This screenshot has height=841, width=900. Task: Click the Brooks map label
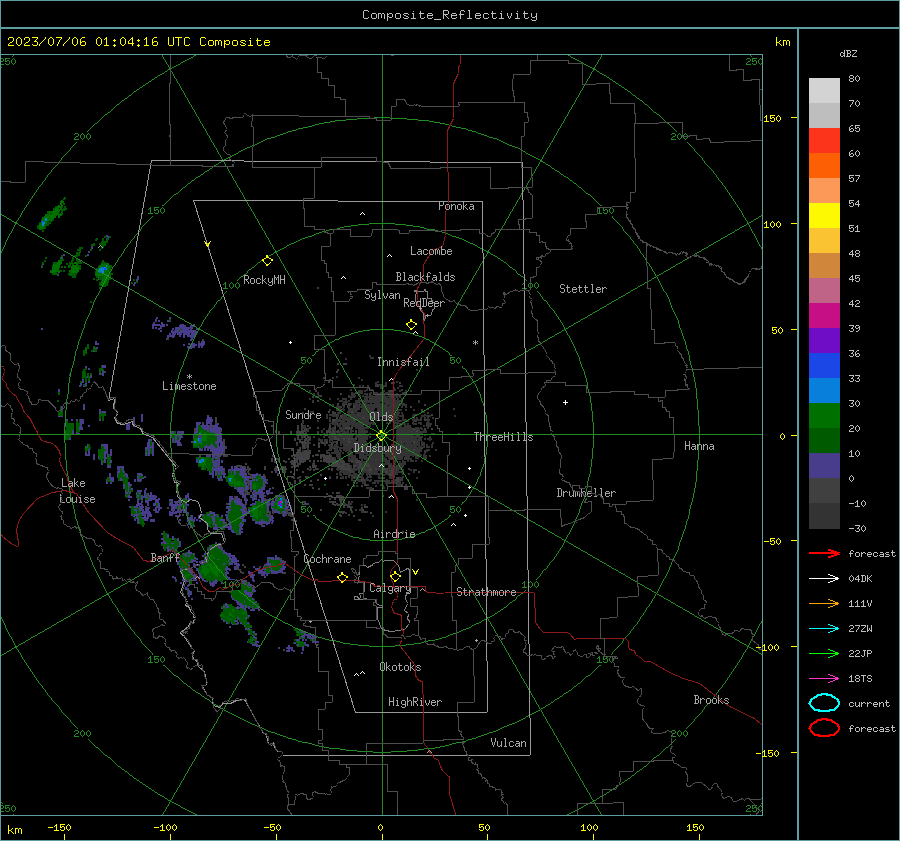point(711,700)
